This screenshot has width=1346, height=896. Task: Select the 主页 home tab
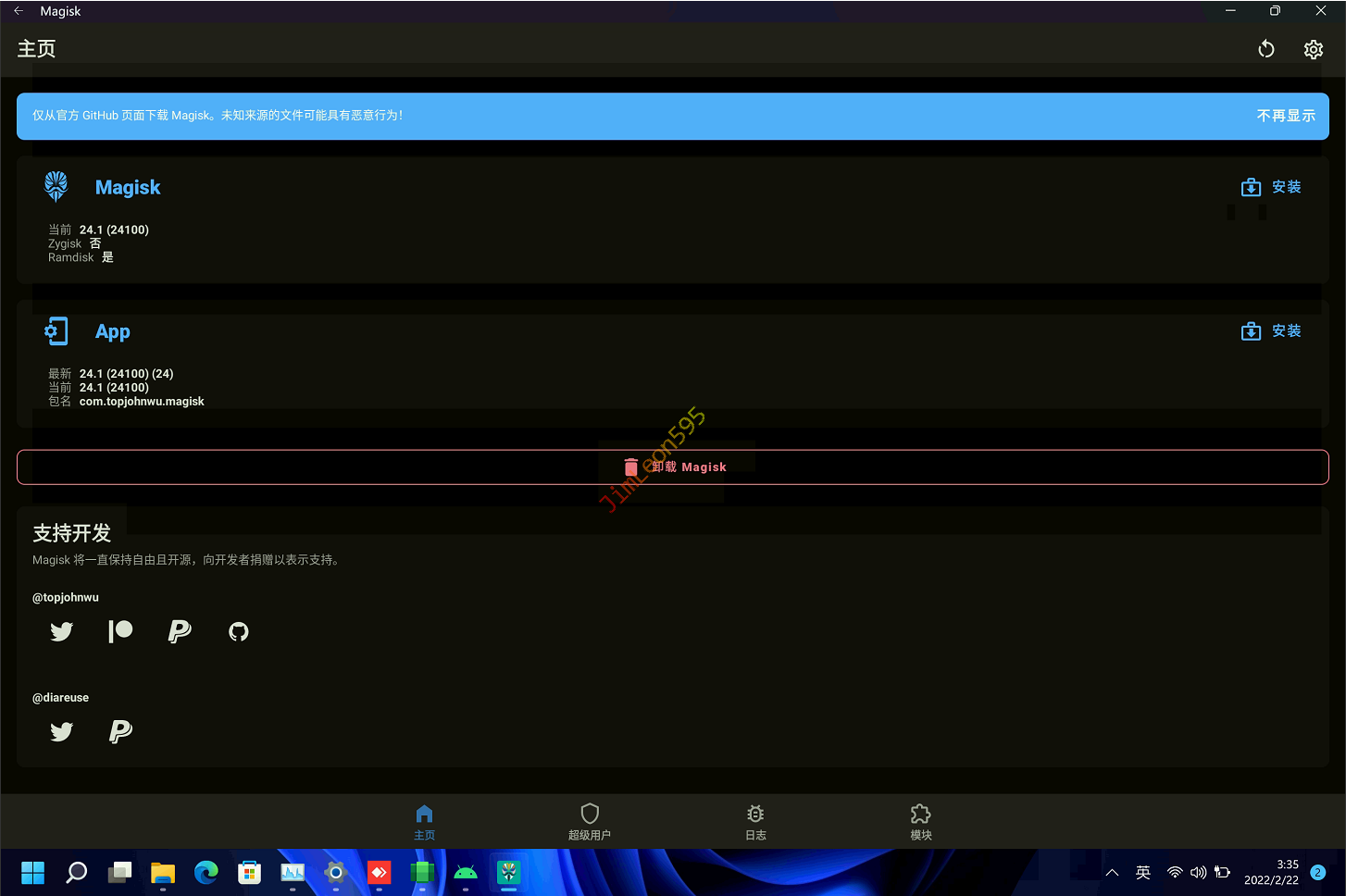(424, 820)
